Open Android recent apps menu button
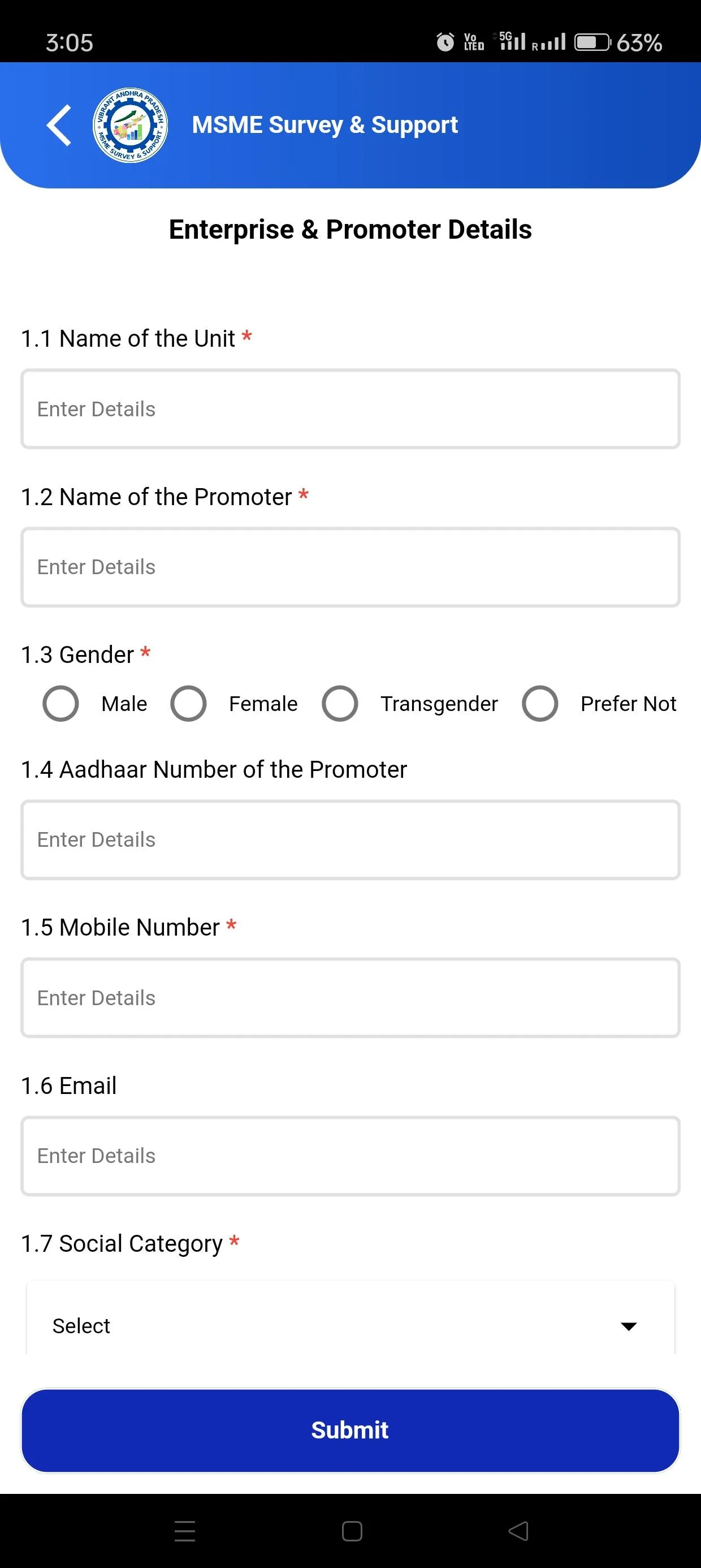 click(x=184, y=1530)
